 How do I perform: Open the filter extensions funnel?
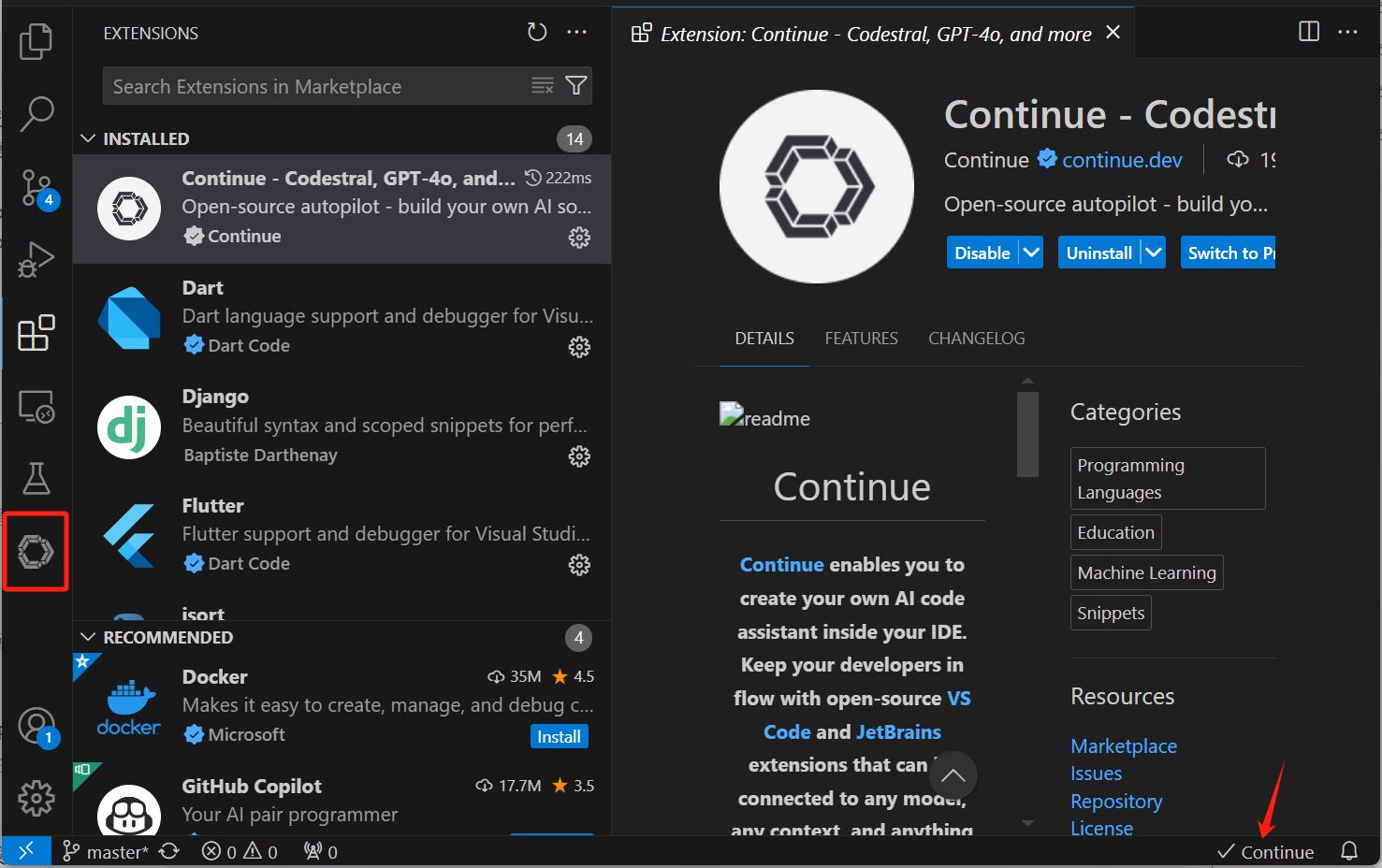click(x=576, y=86)
